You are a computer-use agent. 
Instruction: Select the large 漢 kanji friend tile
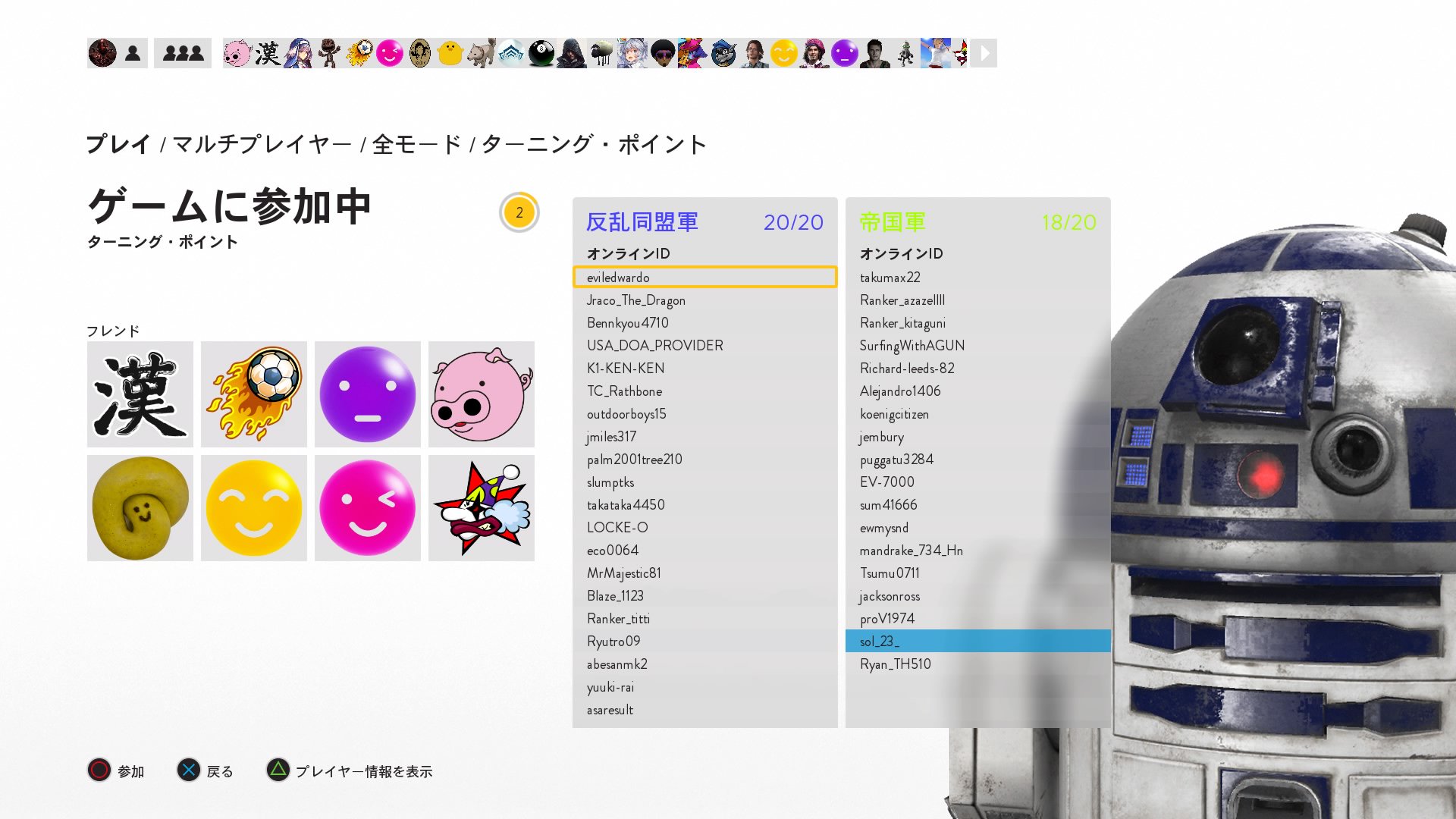140,394
